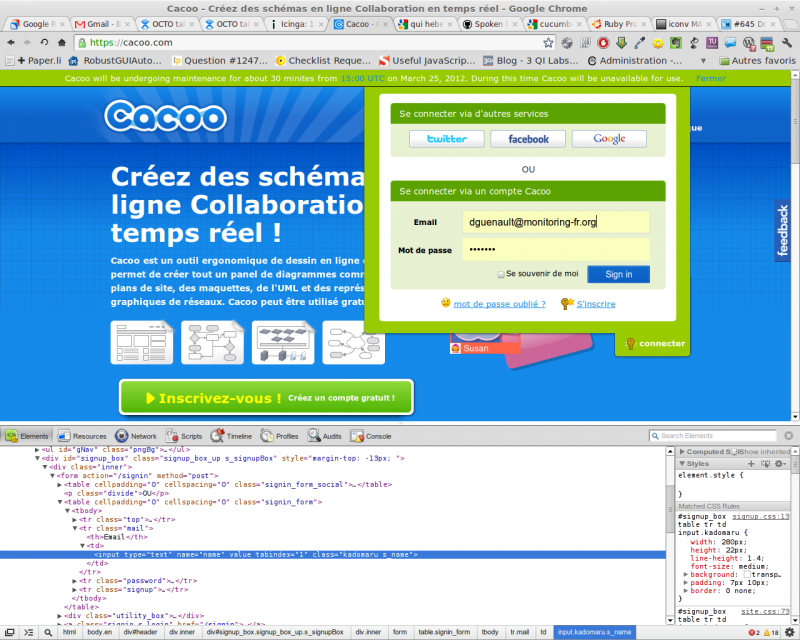Expand the tr class password node

coord(74,581)
